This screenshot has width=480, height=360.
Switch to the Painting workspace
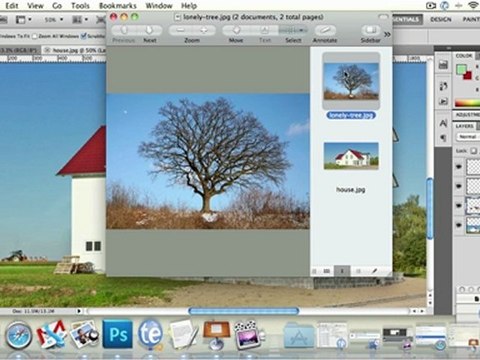tap(471, 19)
